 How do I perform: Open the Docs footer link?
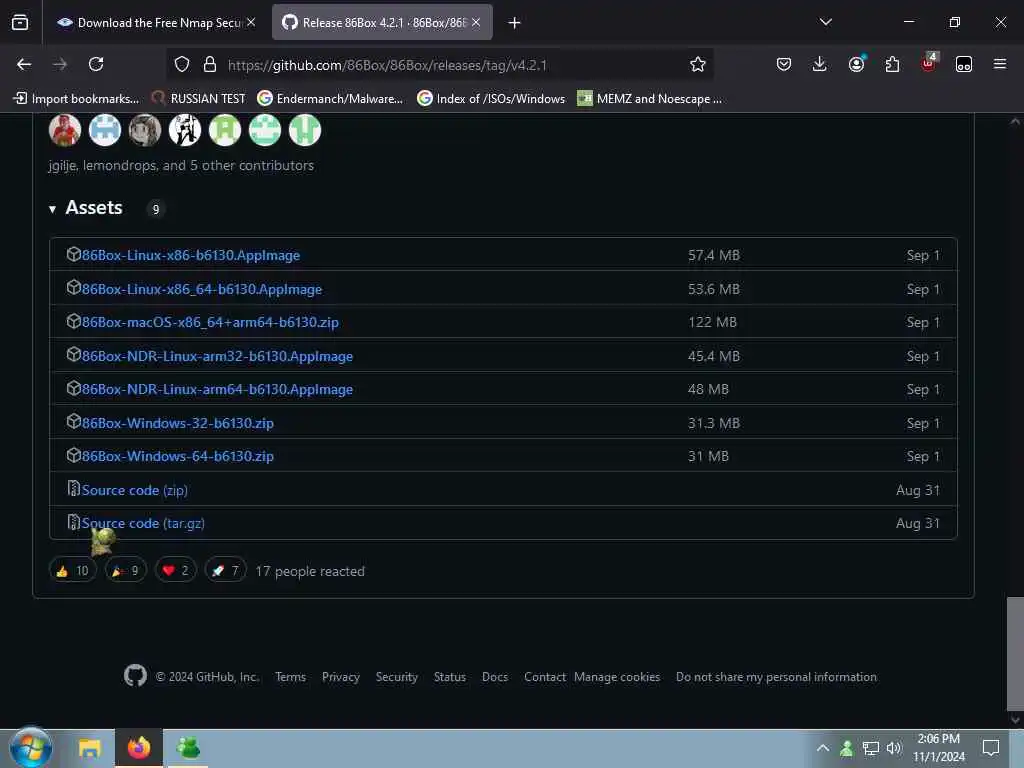coord(494,677)
